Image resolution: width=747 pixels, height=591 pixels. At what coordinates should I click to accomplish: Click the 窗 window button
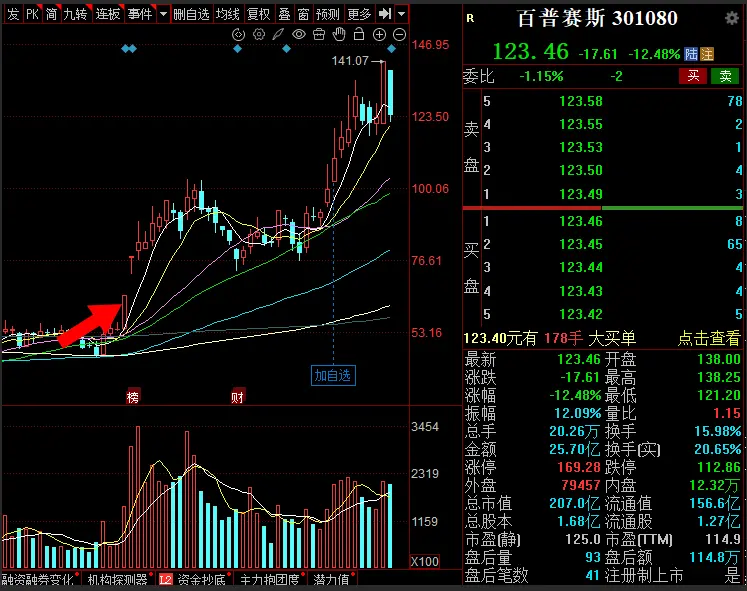point(303,14)
